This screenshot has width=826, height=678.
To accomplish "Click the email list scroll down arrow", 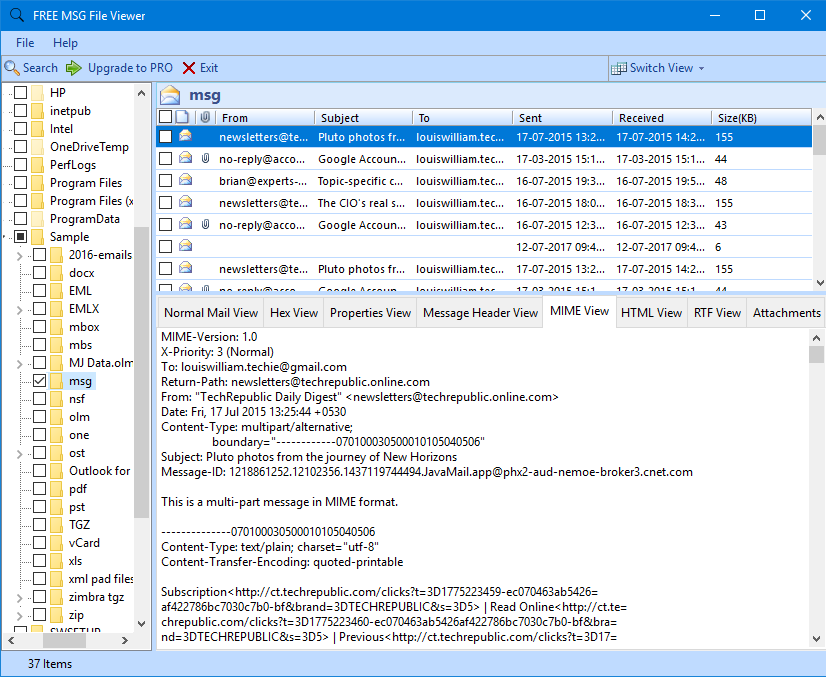I will [819, 283].
